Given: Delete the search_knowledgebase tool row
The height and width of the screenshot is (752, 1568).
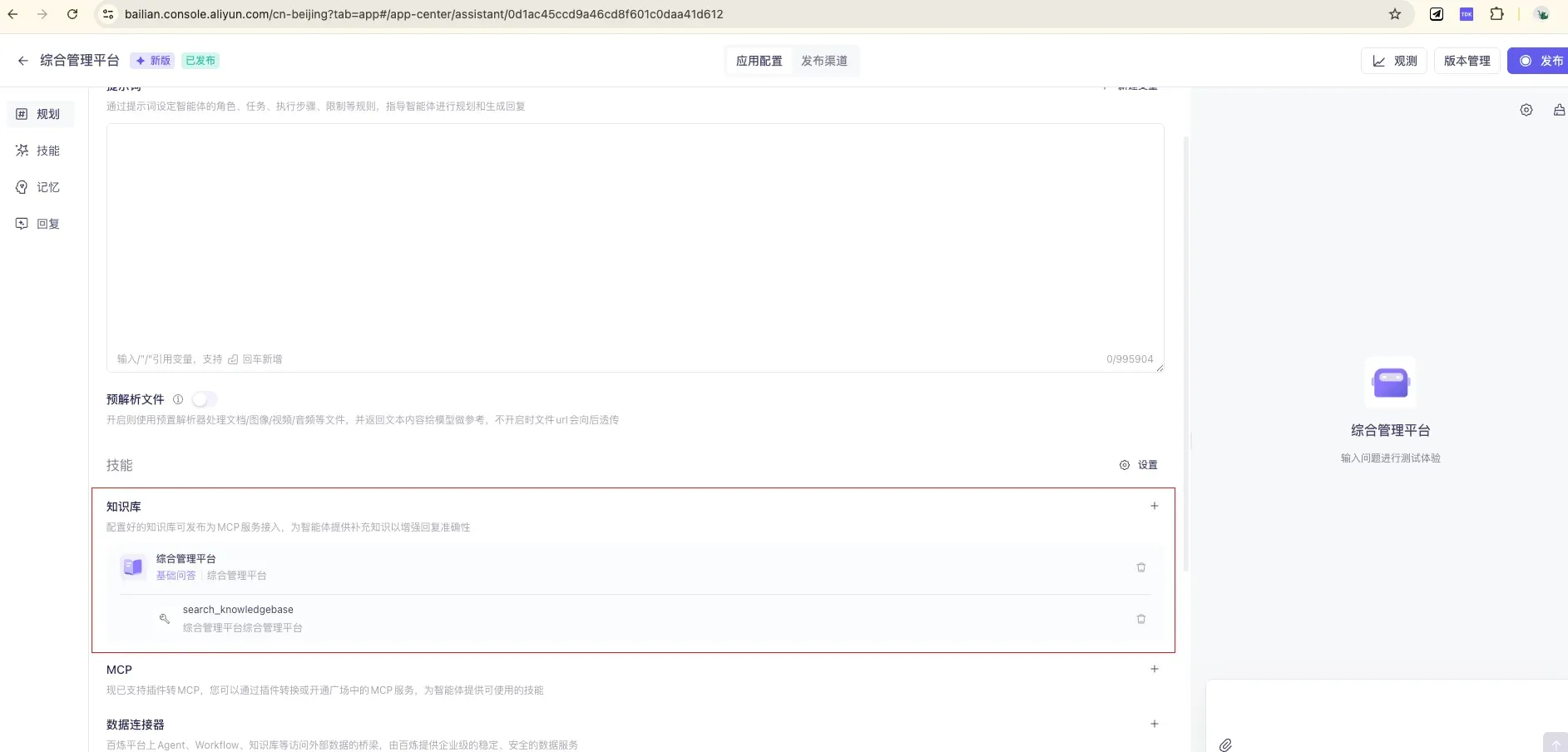Looking at the screenshot, I should (1141, 619).
